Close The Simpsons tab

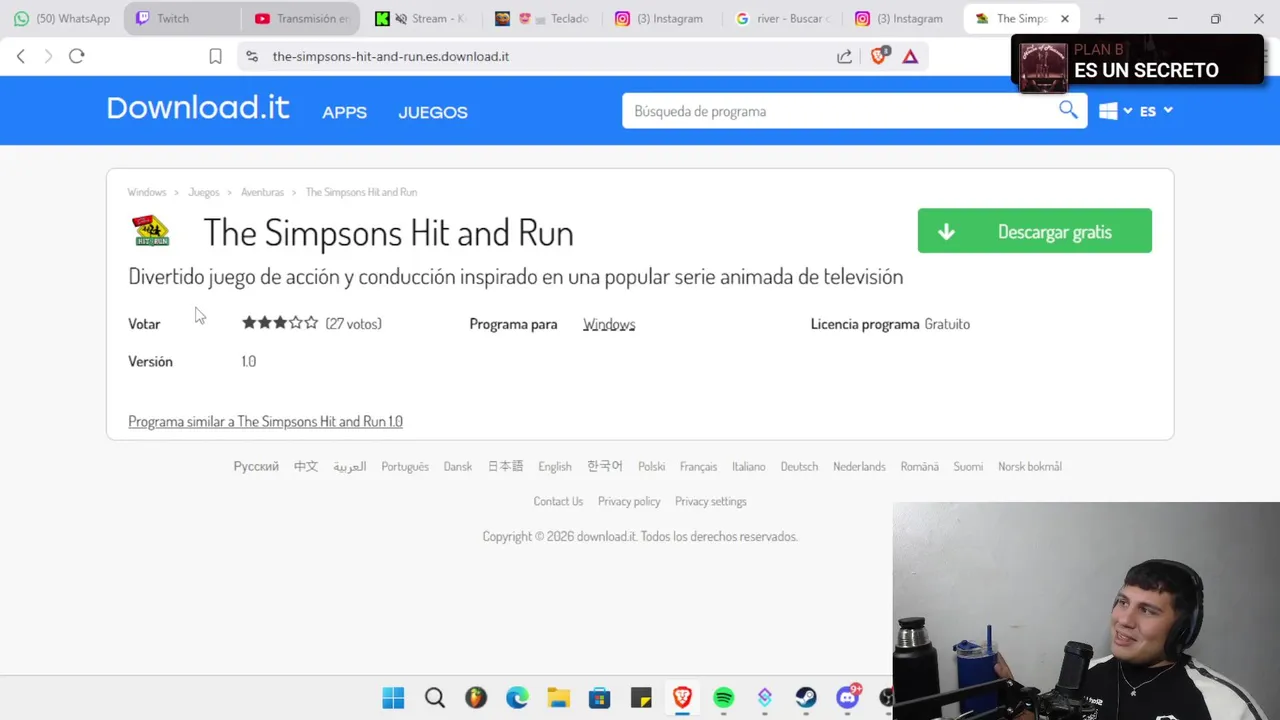(x=1065, y=18)
